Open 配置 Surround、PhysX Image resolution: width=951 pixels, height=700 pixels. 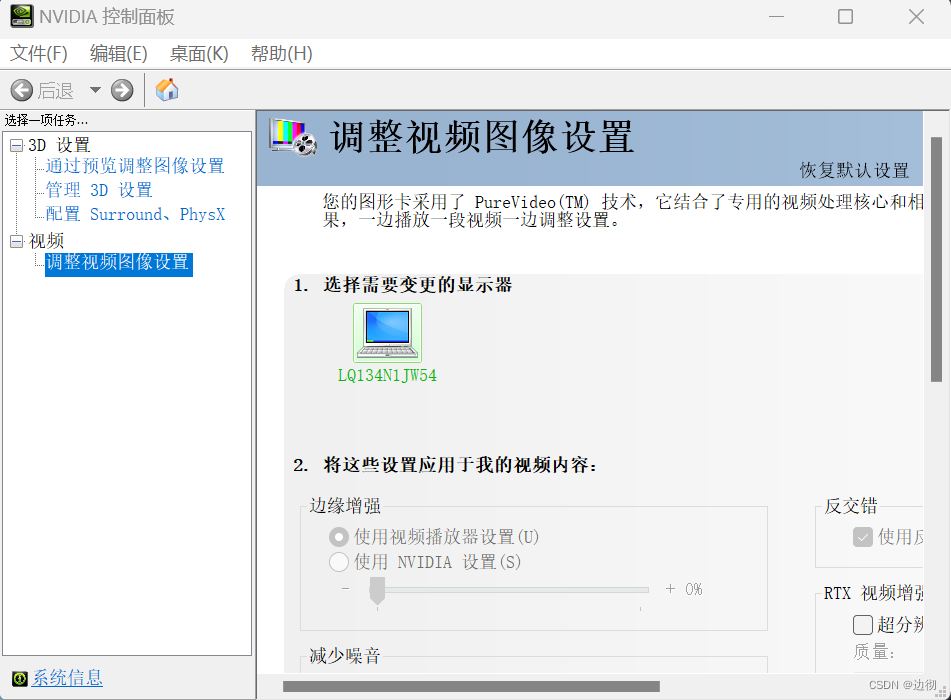135,214
